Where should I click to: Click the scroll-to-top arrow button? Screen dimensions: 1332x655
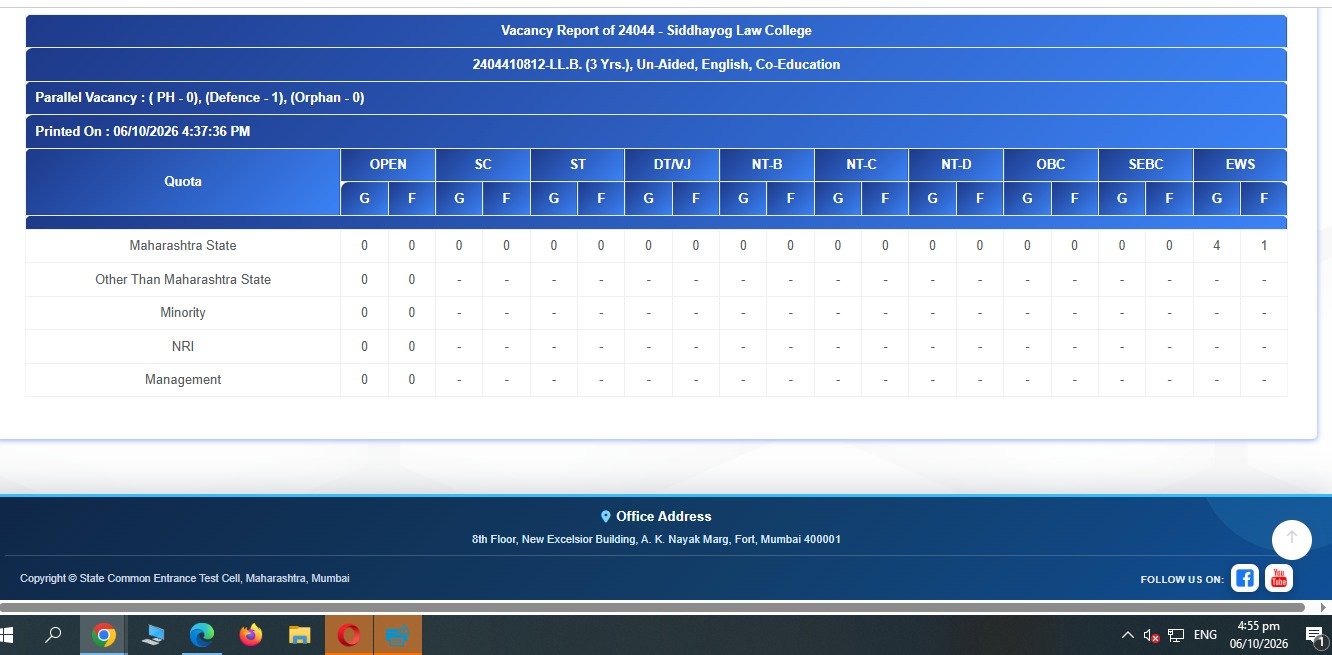[1291, 539]
